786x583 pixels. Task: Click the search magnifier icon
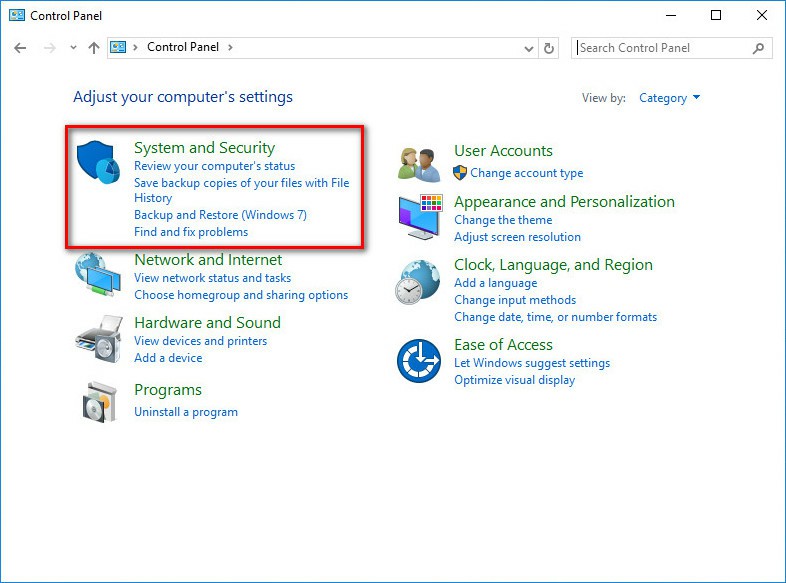pyautogui.click(x=758, y=48)
